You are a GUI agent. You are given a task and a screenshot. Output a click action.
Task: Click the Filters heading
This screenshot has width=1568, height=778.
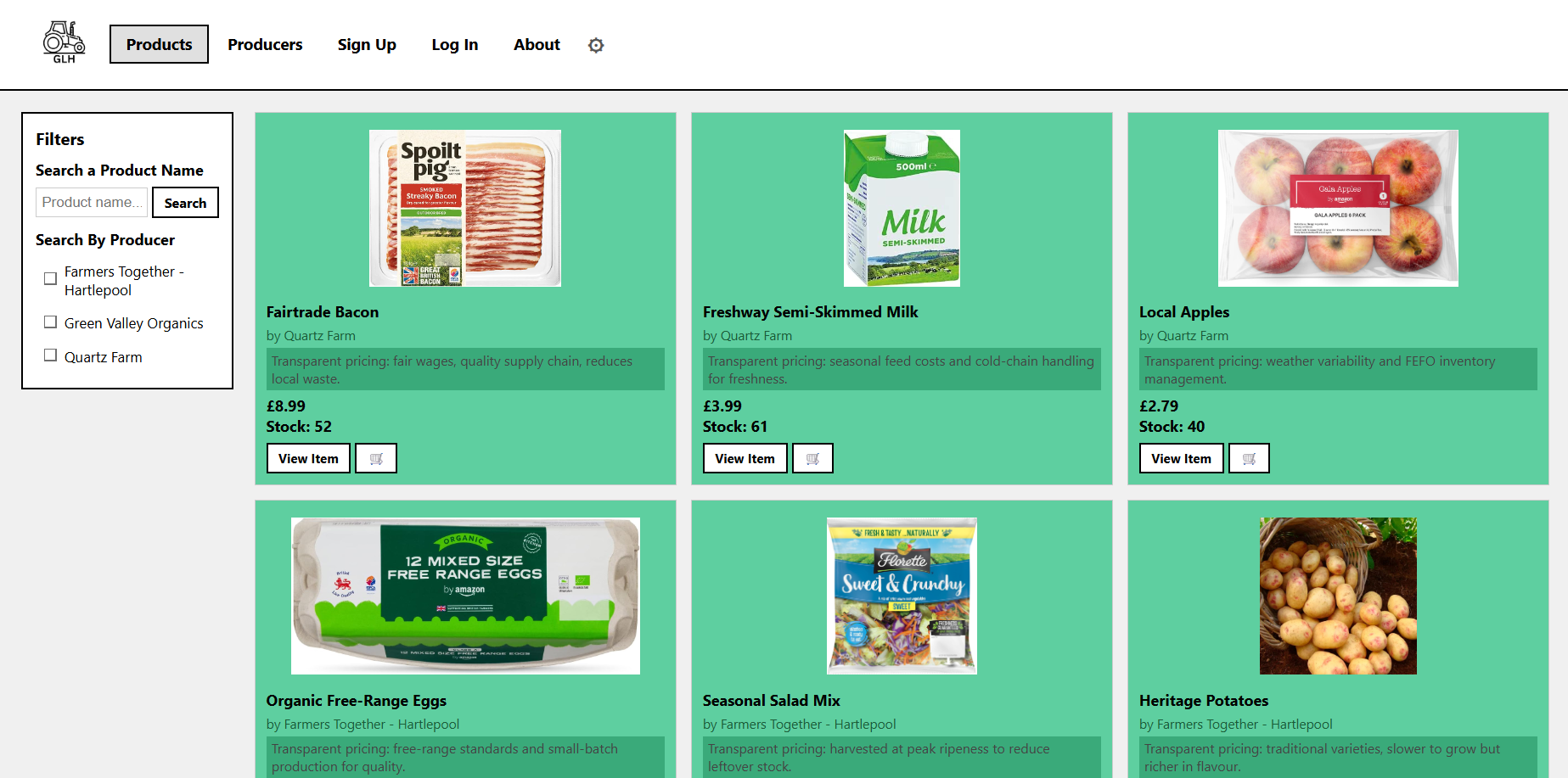click(x=60, y=139)
